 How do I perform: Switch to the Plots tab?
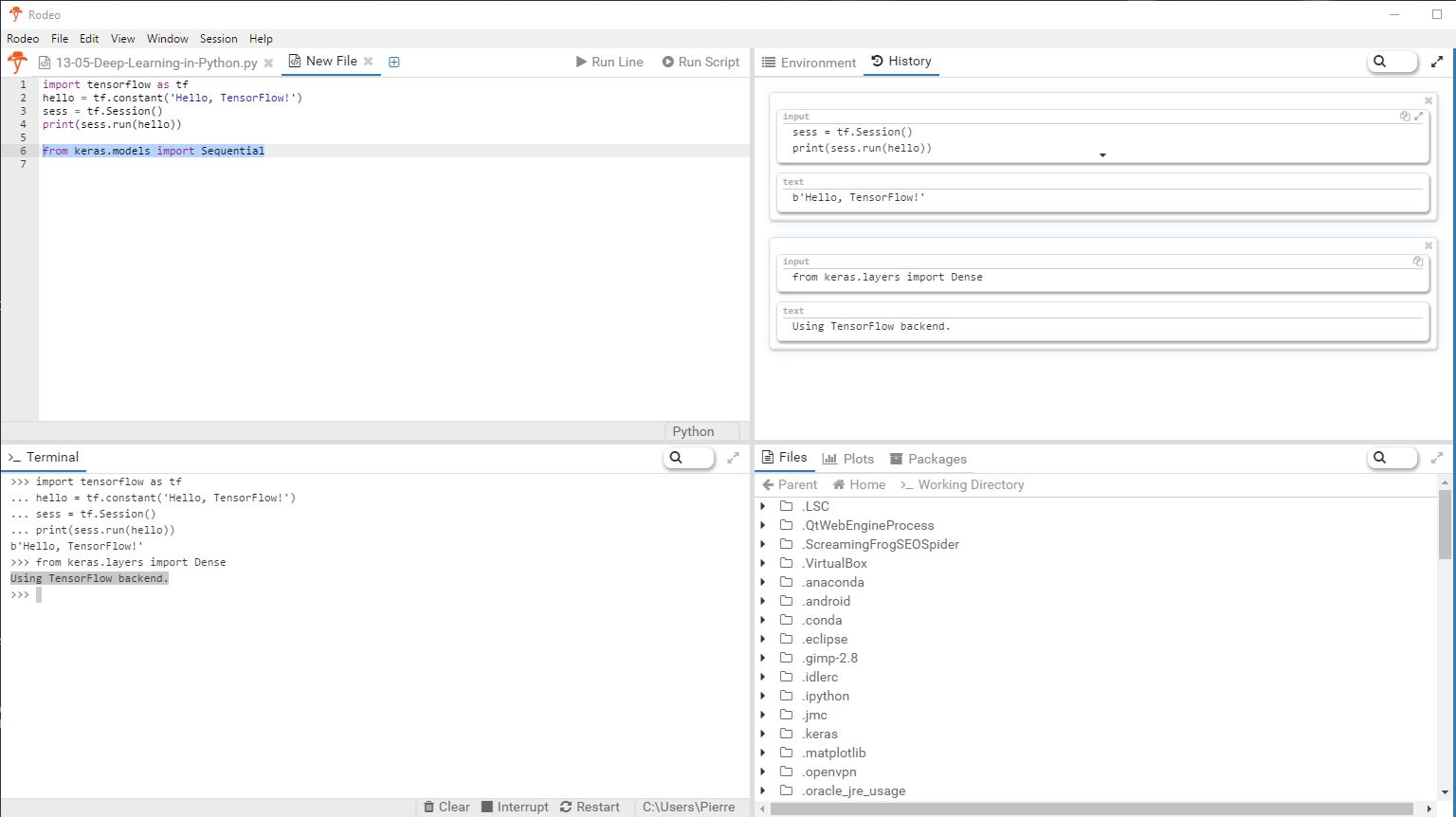click(848, 459)
